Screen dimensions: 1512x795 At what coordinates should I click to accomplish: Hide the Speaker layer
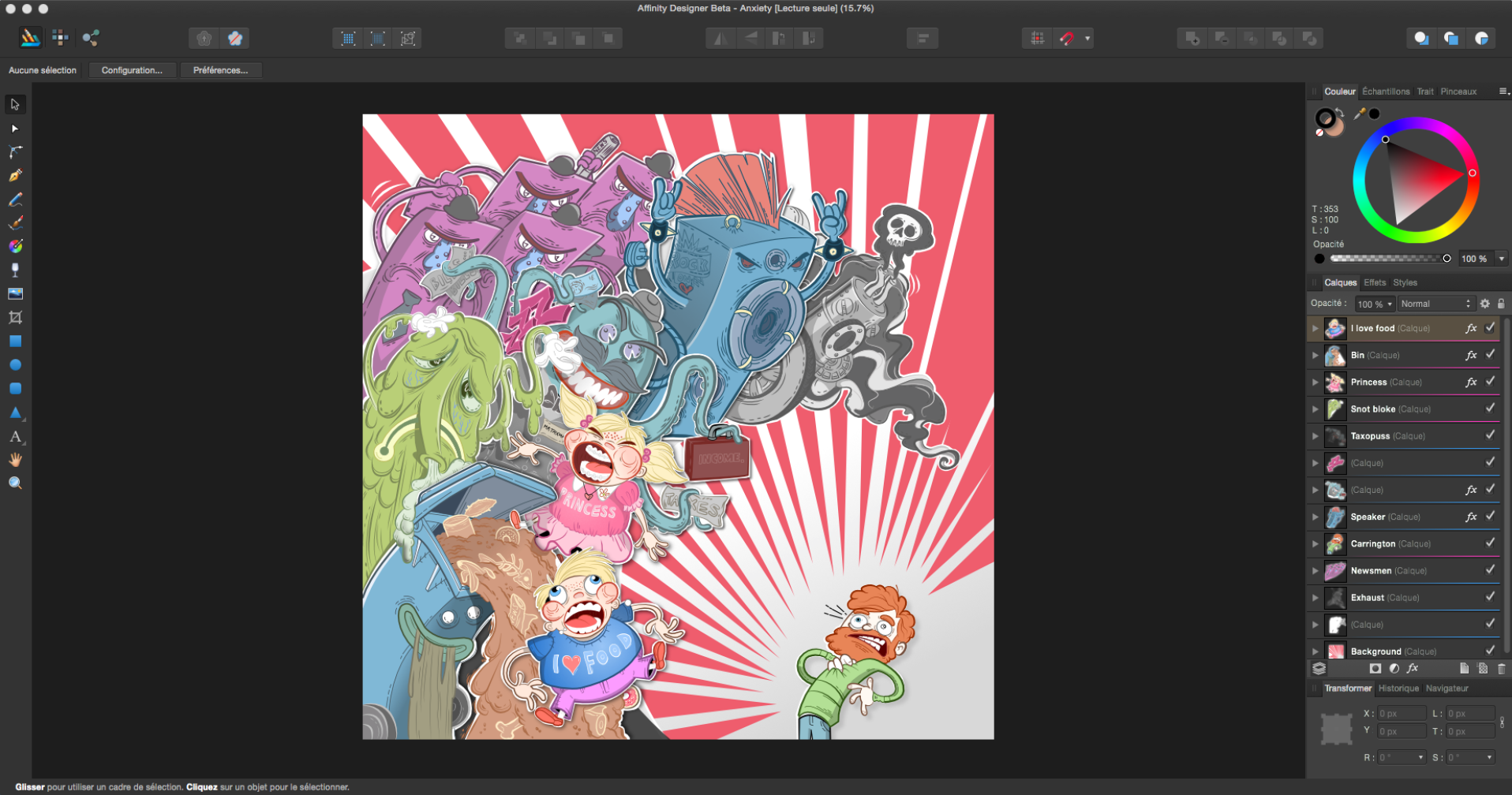coord(1490,516)
